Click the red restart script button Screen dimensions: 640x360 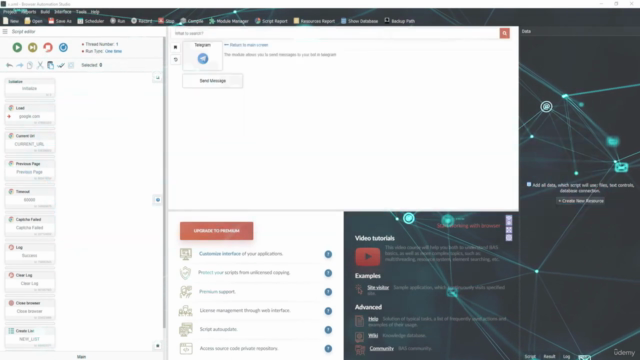click(x=48, y=47)
